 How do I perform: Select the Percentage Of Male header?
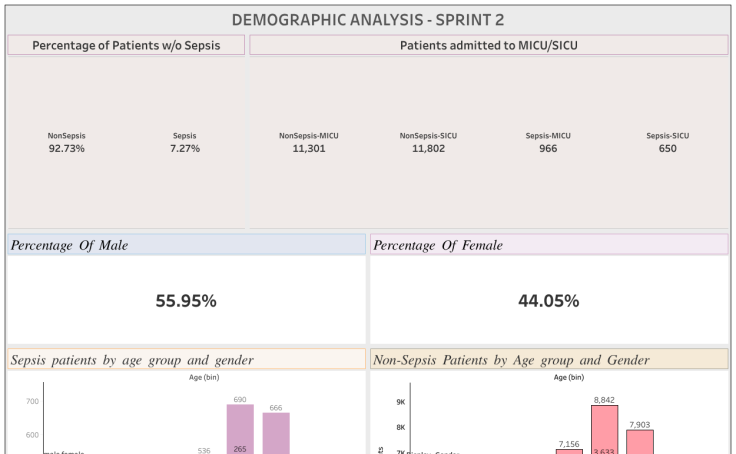click(x=186, y=245)
